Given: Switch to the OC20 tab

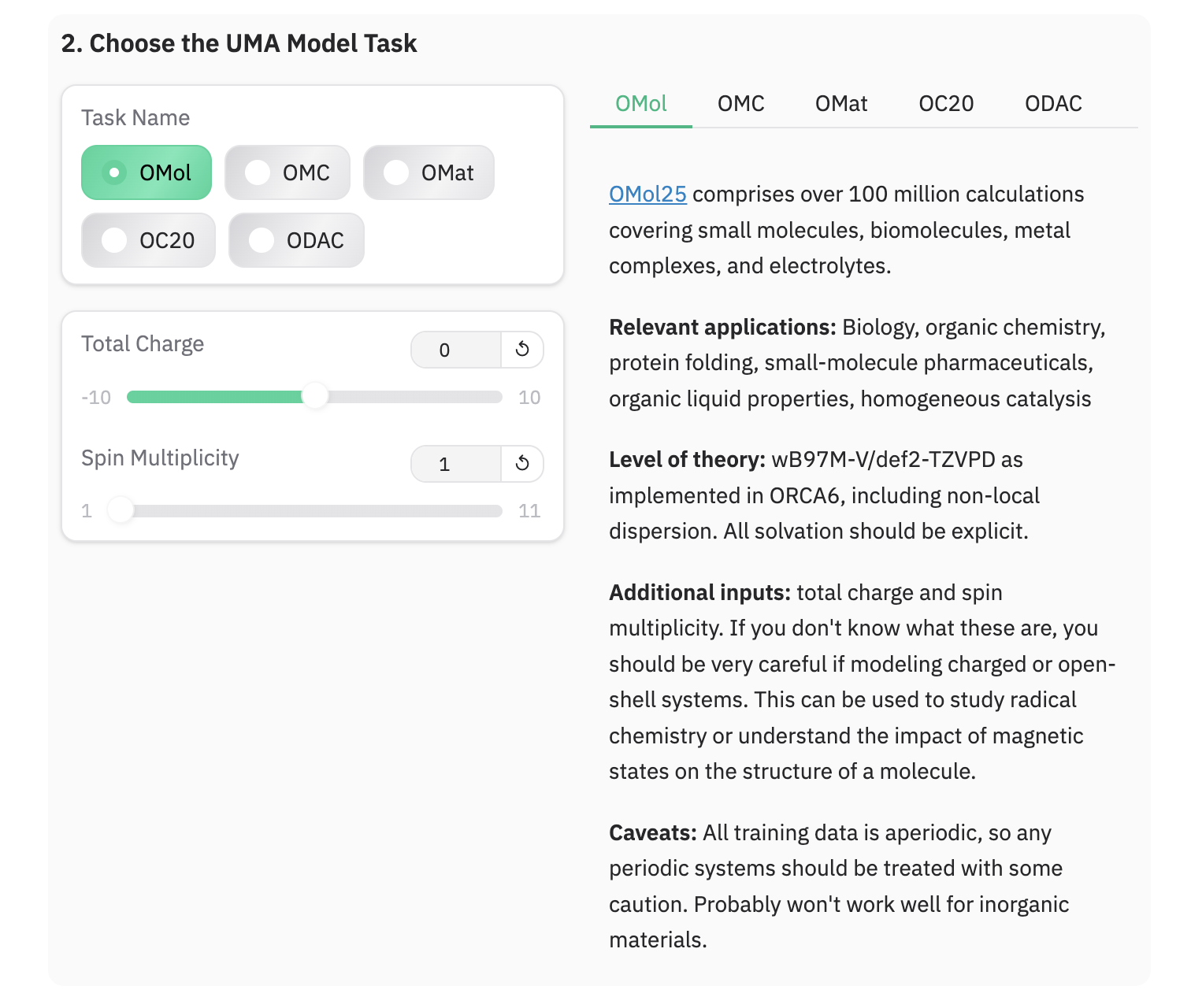Looking at the screenshot, I should point(946,103).
